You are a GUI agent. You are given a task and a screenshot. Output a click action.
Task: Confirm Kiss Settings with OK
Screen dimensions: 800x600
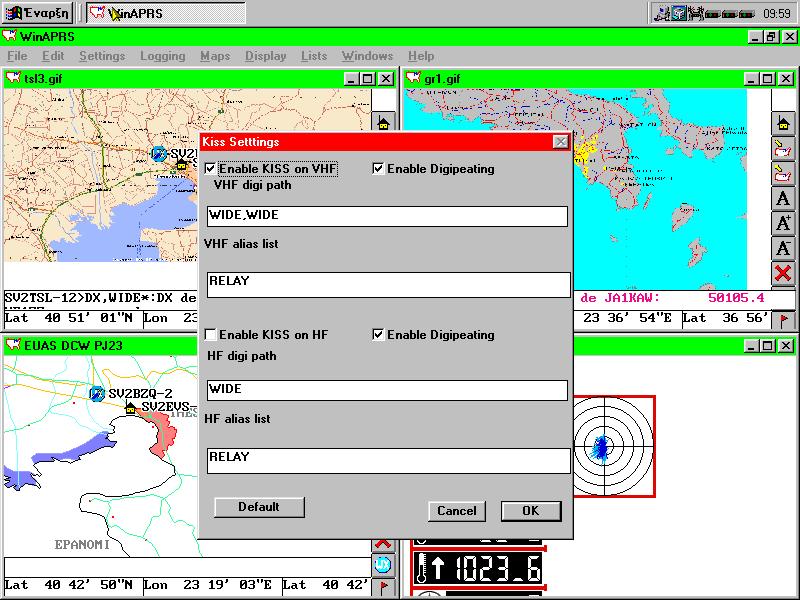pyautogui.click(x=531, y=511)
